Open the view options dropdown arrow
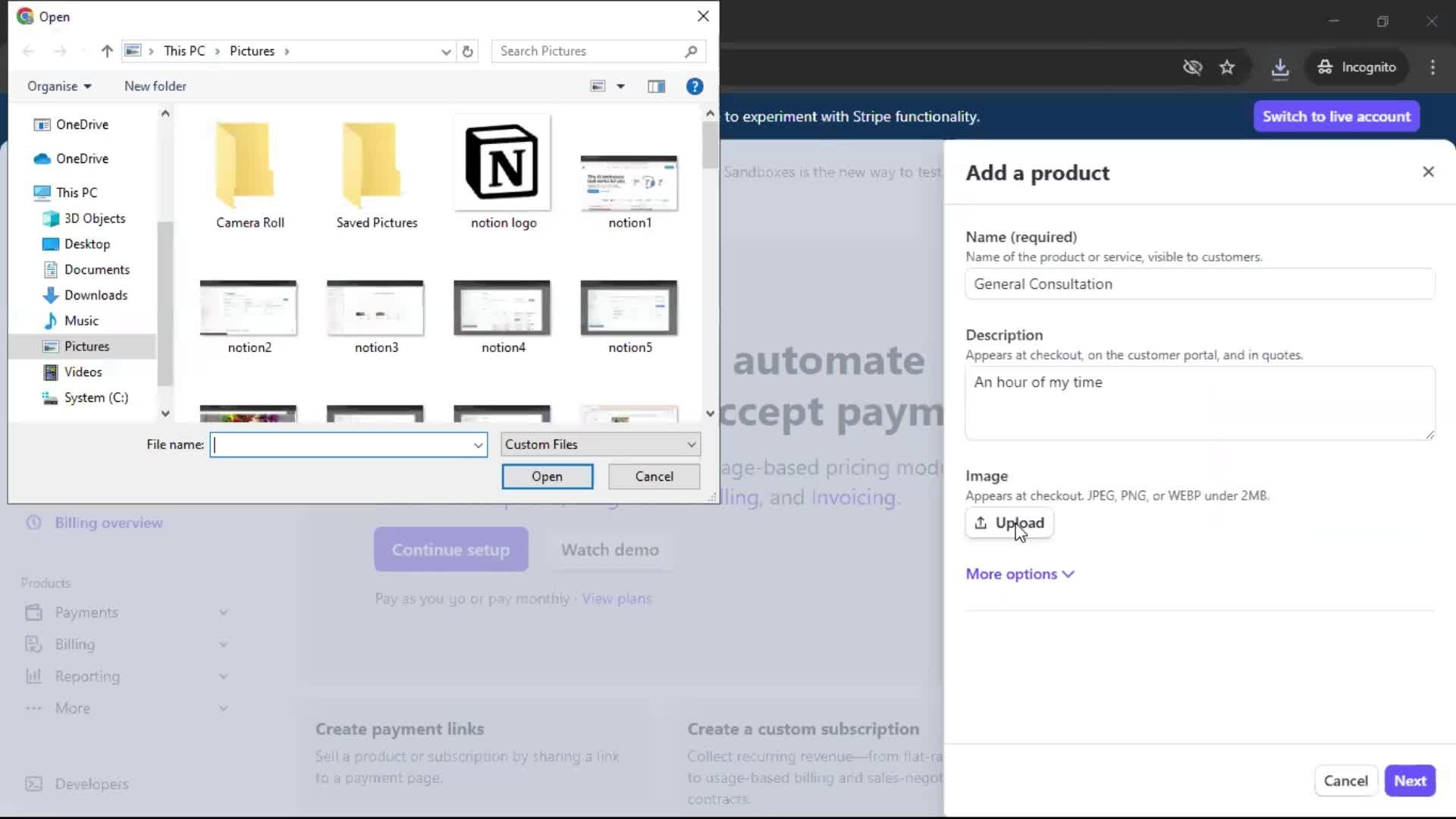Screen dimensions: 1456x819 pos(620,86)
